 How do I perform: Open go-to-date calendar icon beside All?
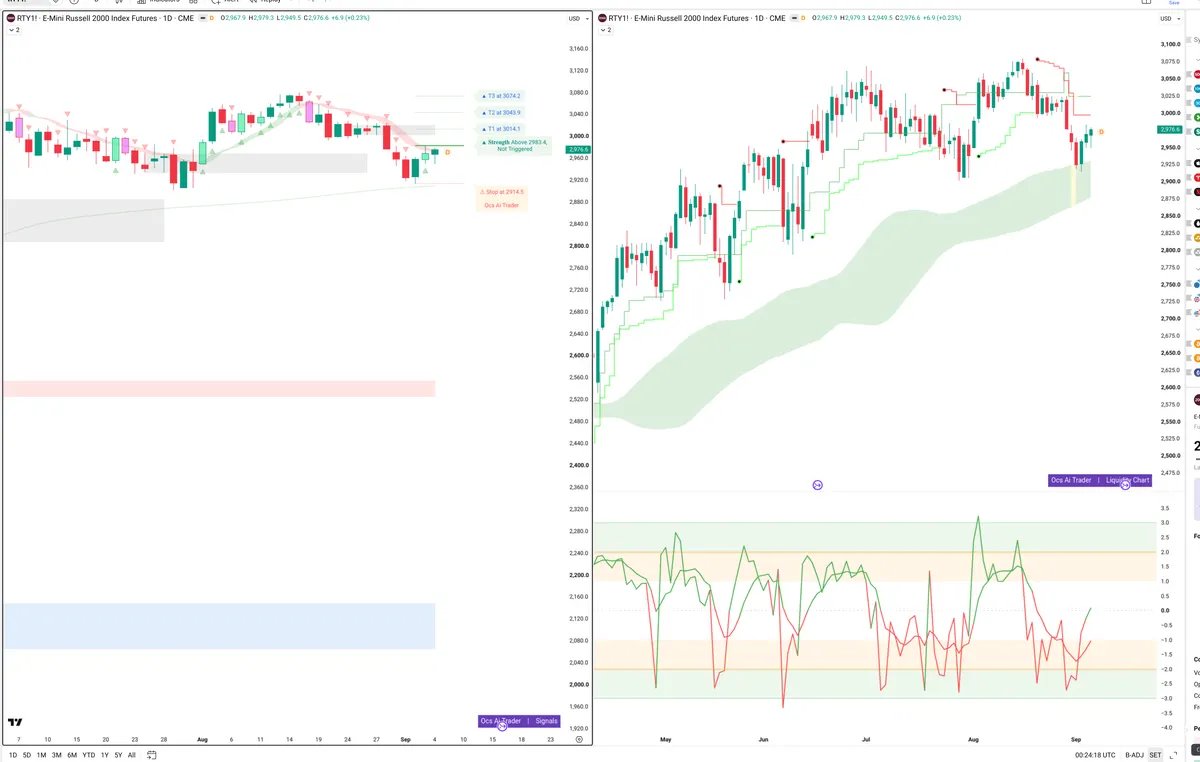(152, 755)
